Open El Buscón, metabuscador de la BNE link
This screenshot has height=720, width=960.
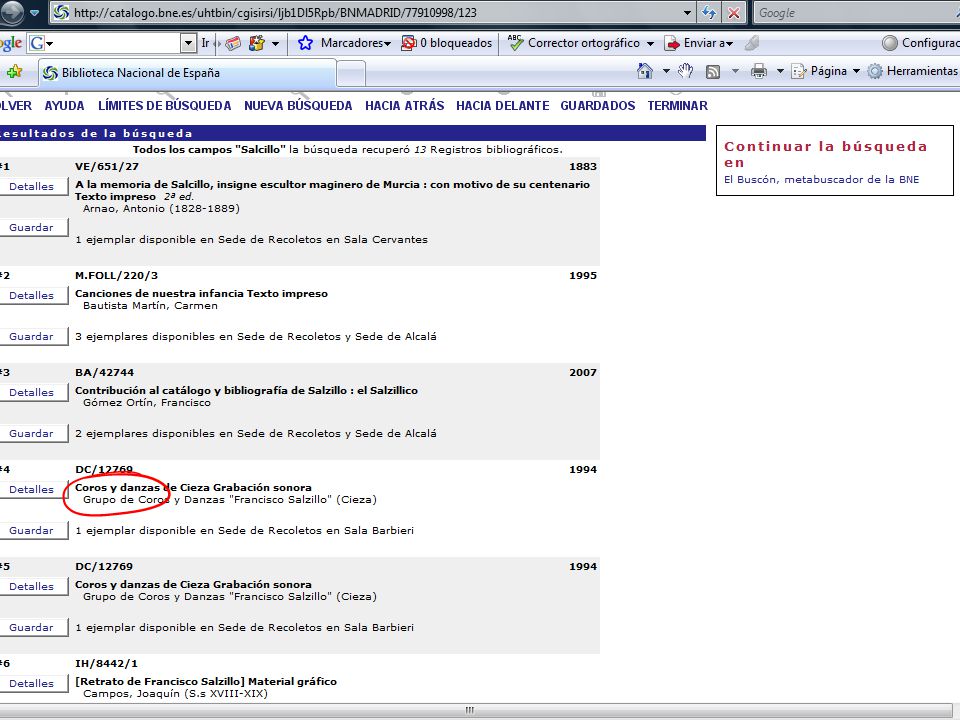click(x=822, y=179)
